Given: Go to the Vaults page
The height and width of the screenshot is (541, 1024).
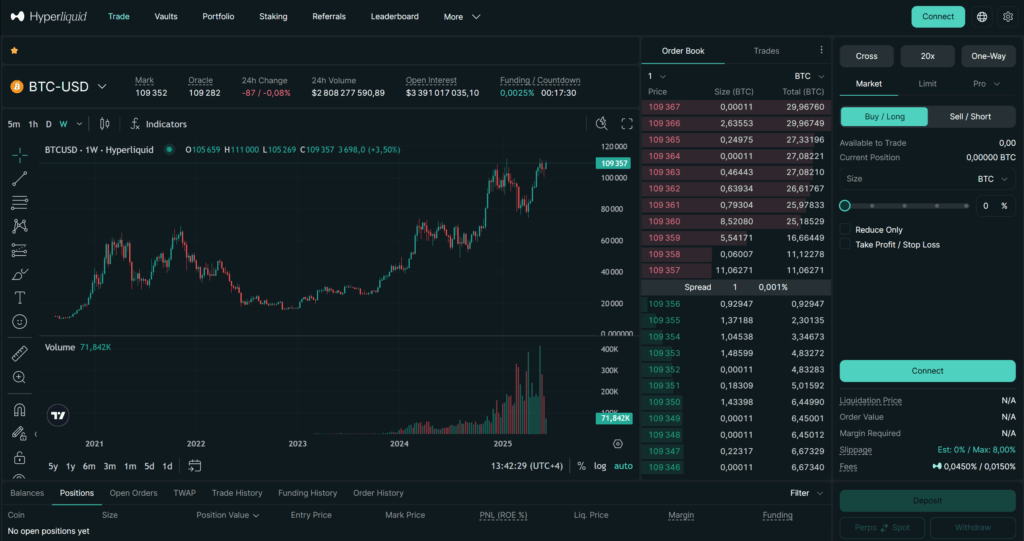Looking at the screenshot, I should click(x=166, y=17).
